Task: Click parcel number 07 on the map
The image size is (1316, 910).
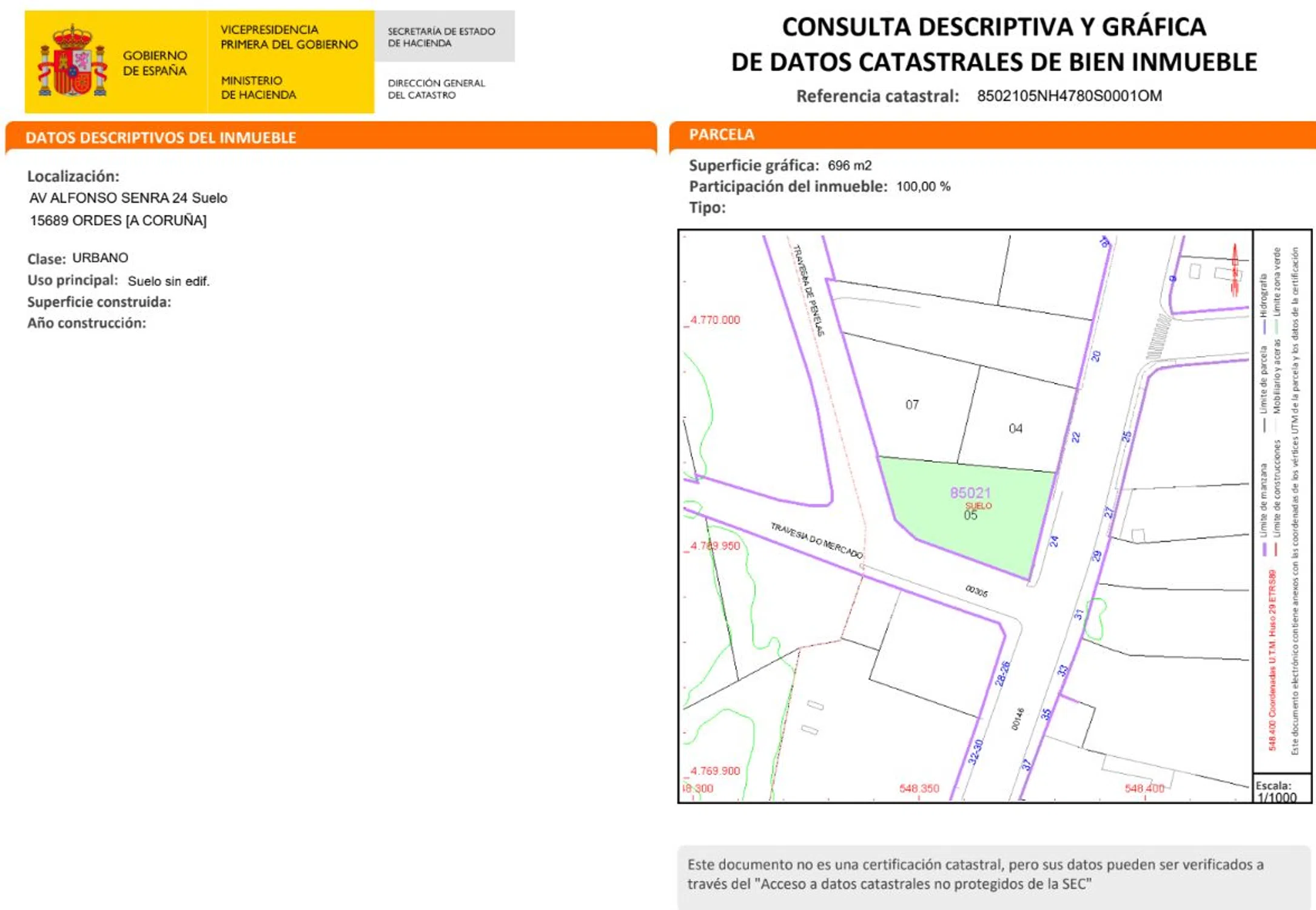Action: (x=911, y=405)
